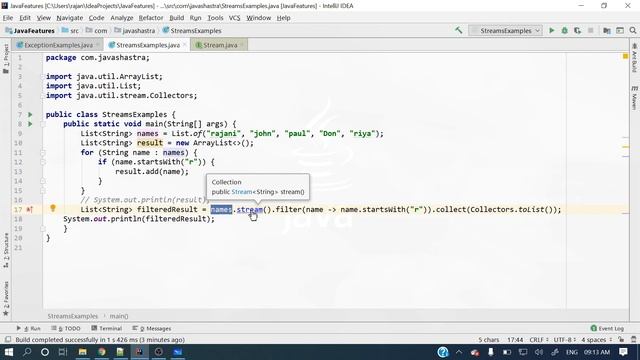Click the com breadcrumb folder
Screen dimensions: 640x360
point(97,31)
